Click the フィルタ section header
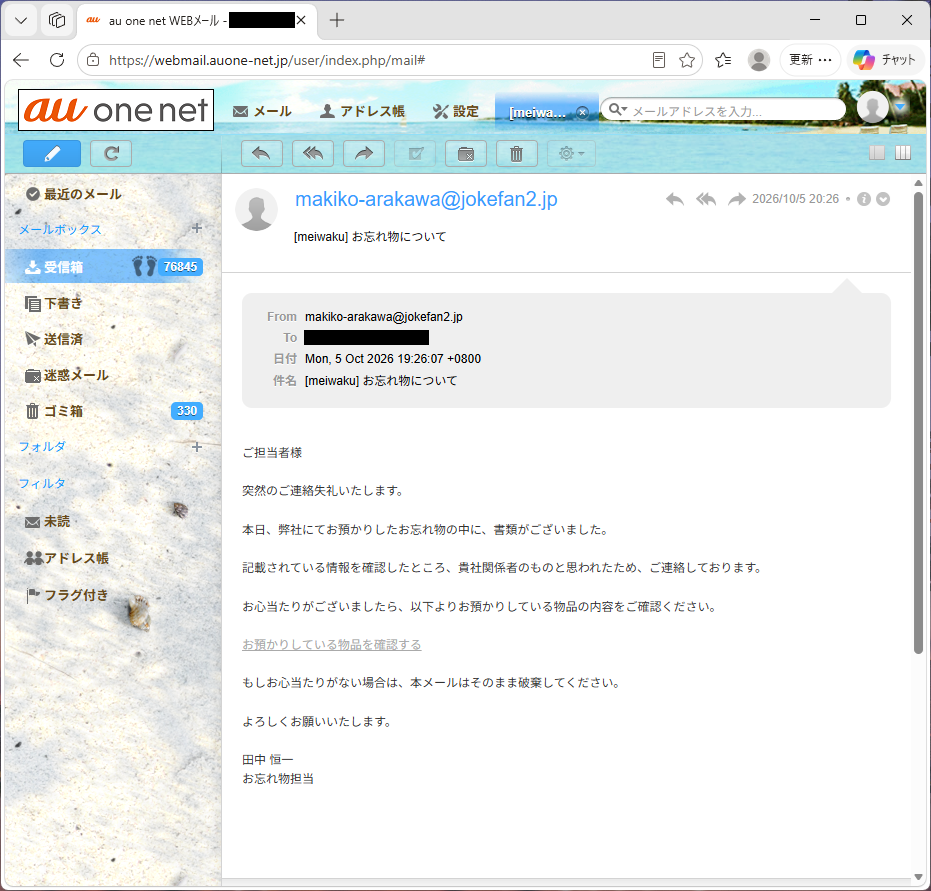The width and height of the screenshot is (931, 891). (x=42, y=483)
